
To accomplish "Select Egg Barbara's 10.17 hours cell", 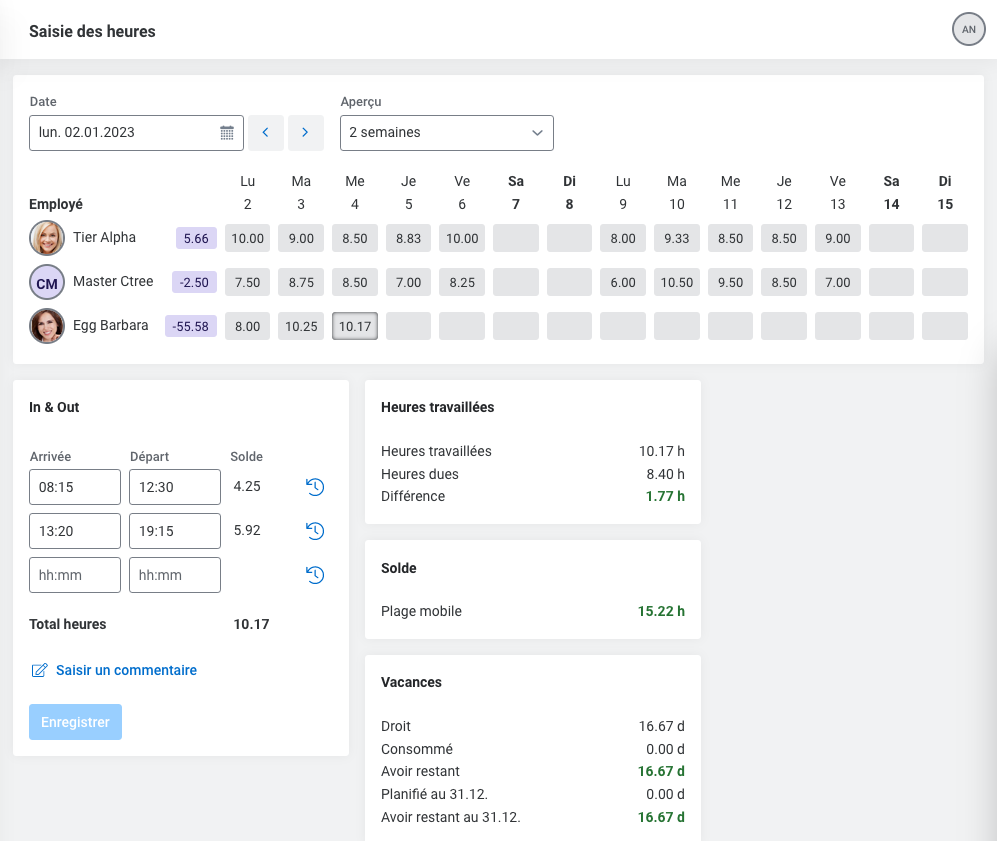I will coord(354,326).
